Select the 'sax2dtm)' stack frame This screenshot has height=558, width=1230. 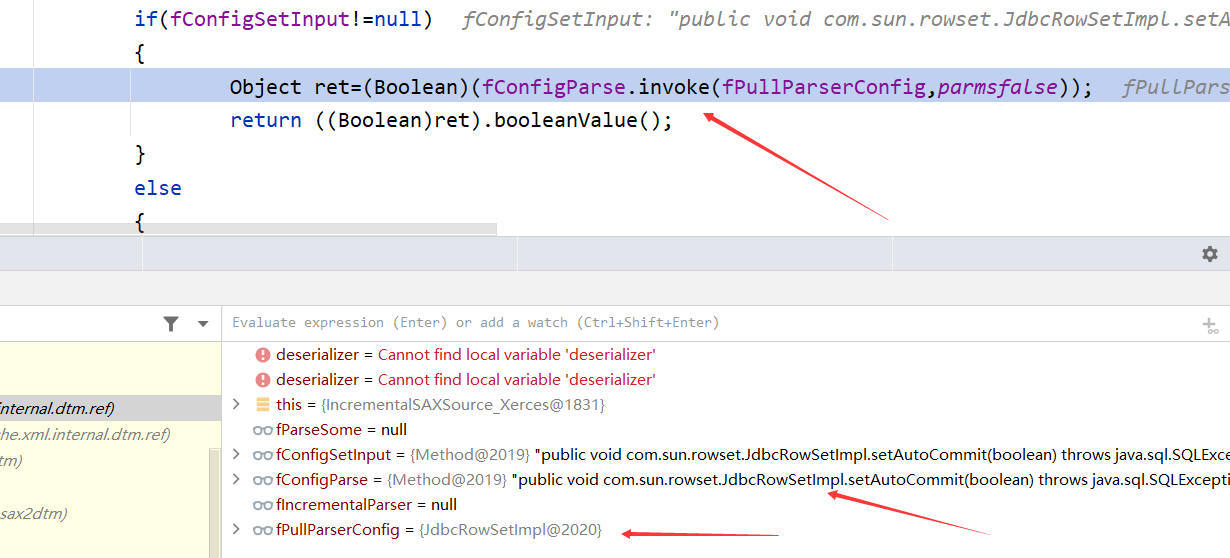pos(105,514)
